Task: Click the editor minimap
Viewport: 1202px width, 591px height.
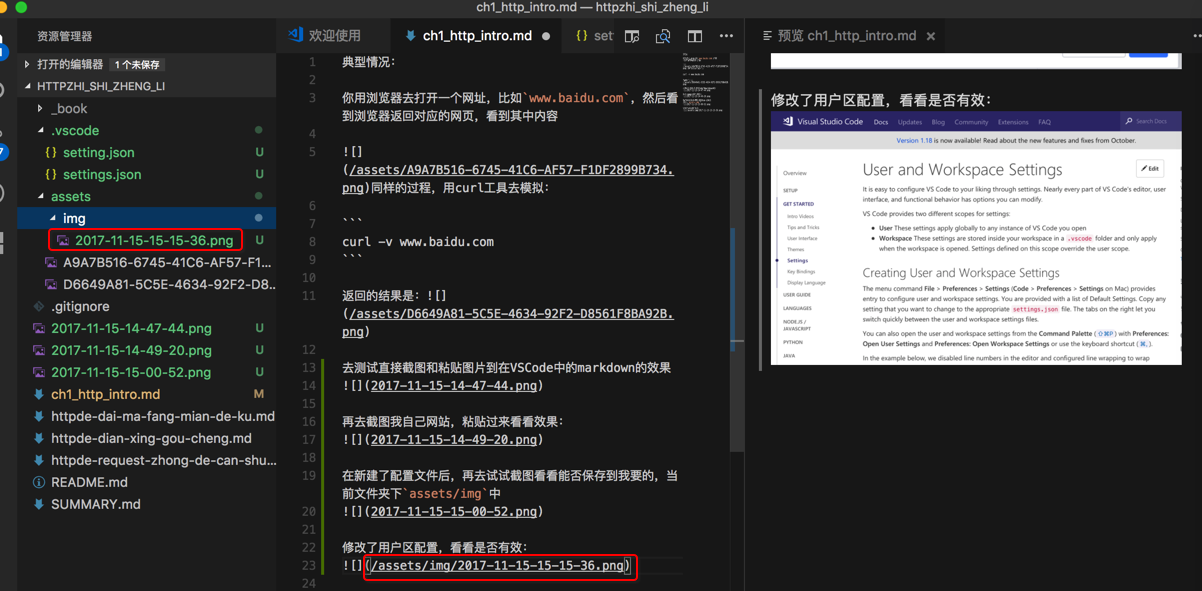Action: coord(705,85)
